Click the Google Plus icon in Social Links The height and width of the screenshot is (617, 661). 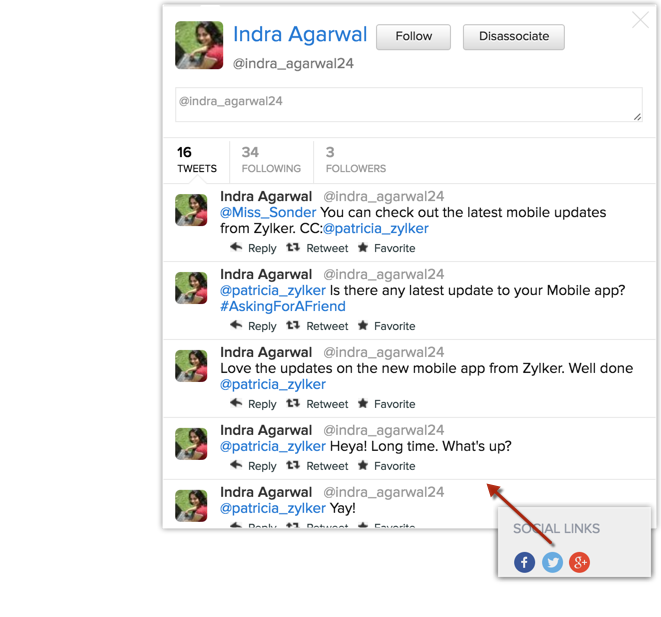tap(579, 562)
